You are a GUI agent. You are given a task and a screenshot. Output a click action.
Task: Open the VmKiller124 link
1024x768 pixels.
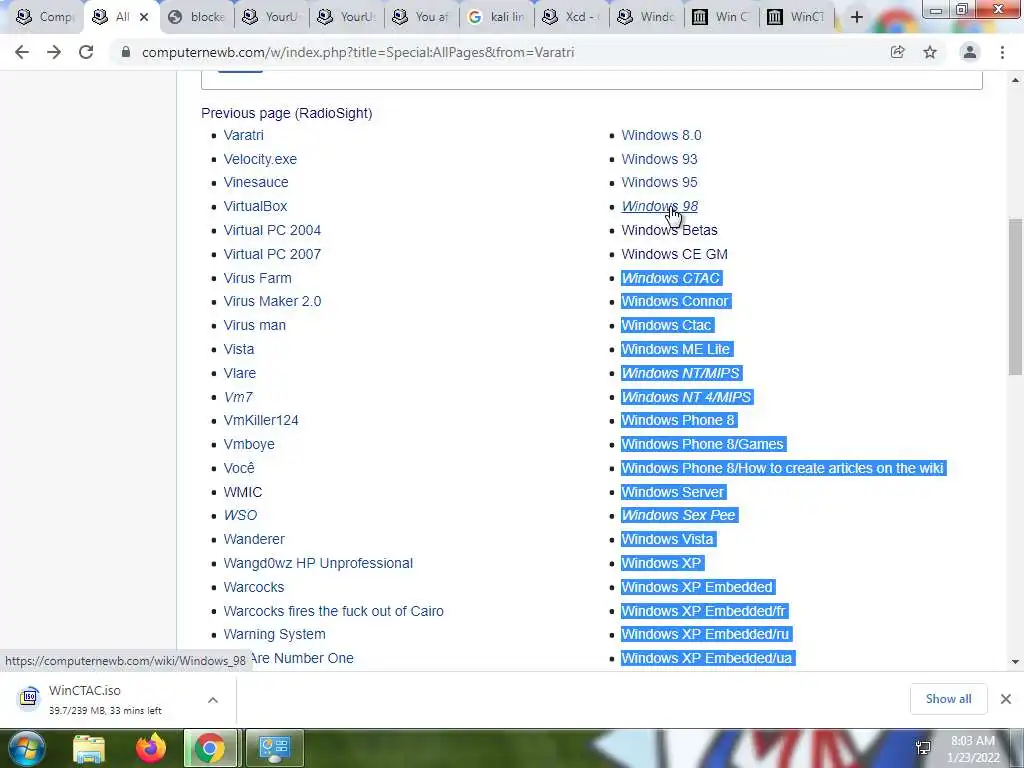(261, 420)
